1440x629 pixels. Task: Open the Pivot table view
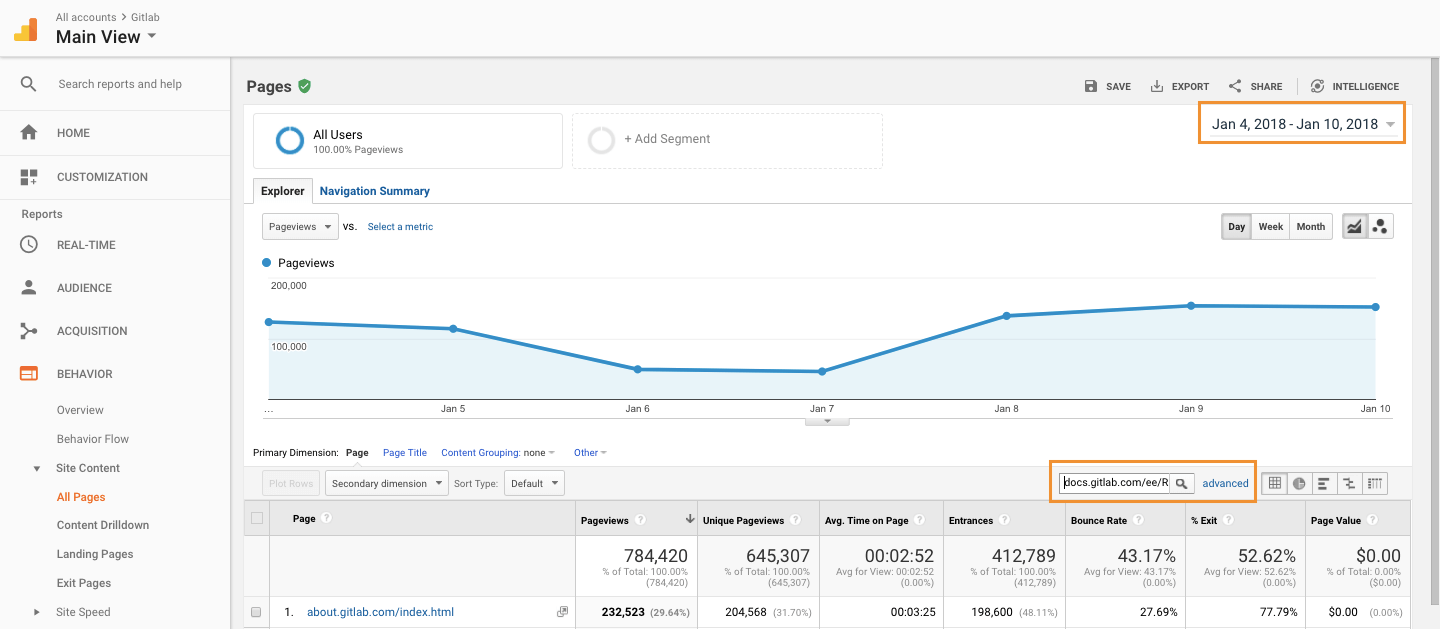coord(1374,483)
